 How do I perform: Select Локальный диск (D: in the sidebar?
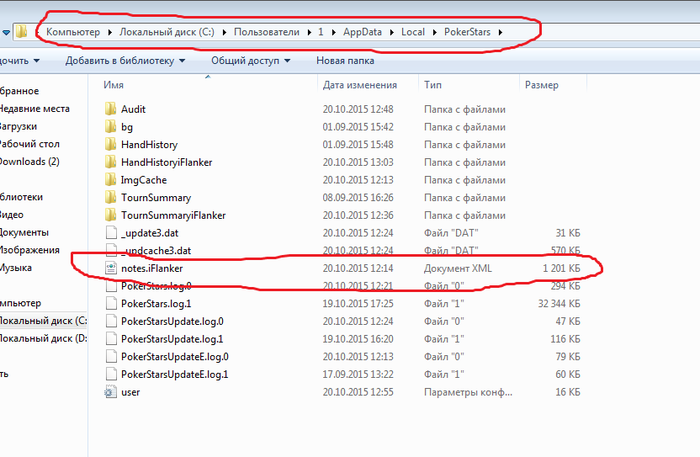click(43, 338)
